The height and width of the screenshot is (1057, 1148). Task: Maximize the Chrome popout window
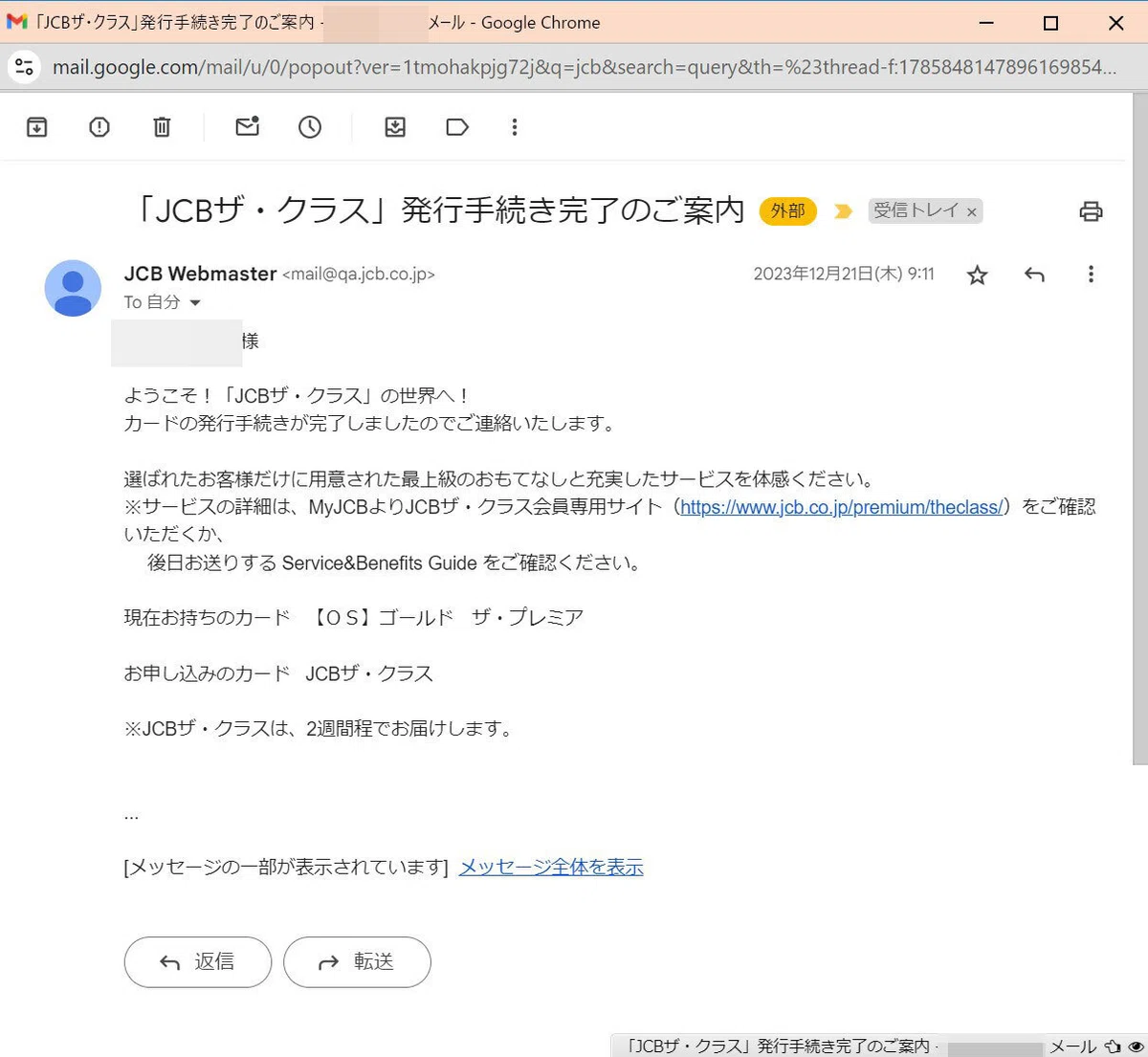click(1050, 23)
